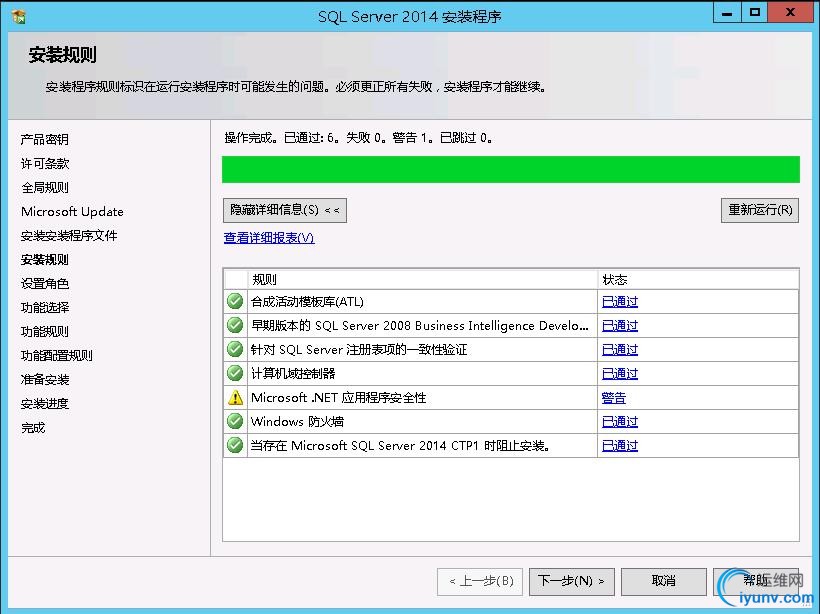Viewport: 820px width, 614px height.
Task: Open 已通过 link for registry consistency rule
Action: [x=620, y=350]
